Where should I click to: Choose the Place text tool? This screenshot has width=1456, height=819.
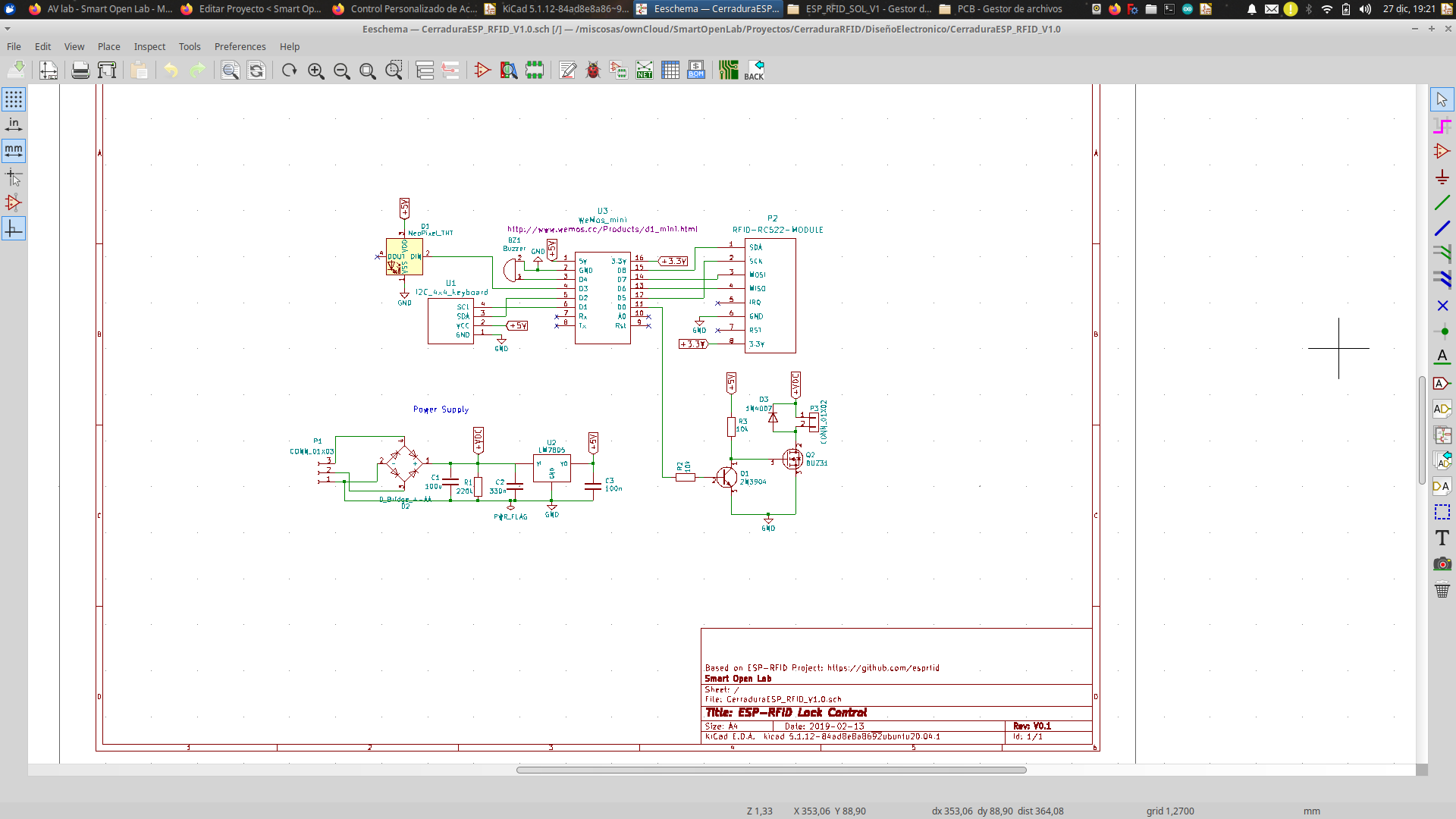point(1442,538)
